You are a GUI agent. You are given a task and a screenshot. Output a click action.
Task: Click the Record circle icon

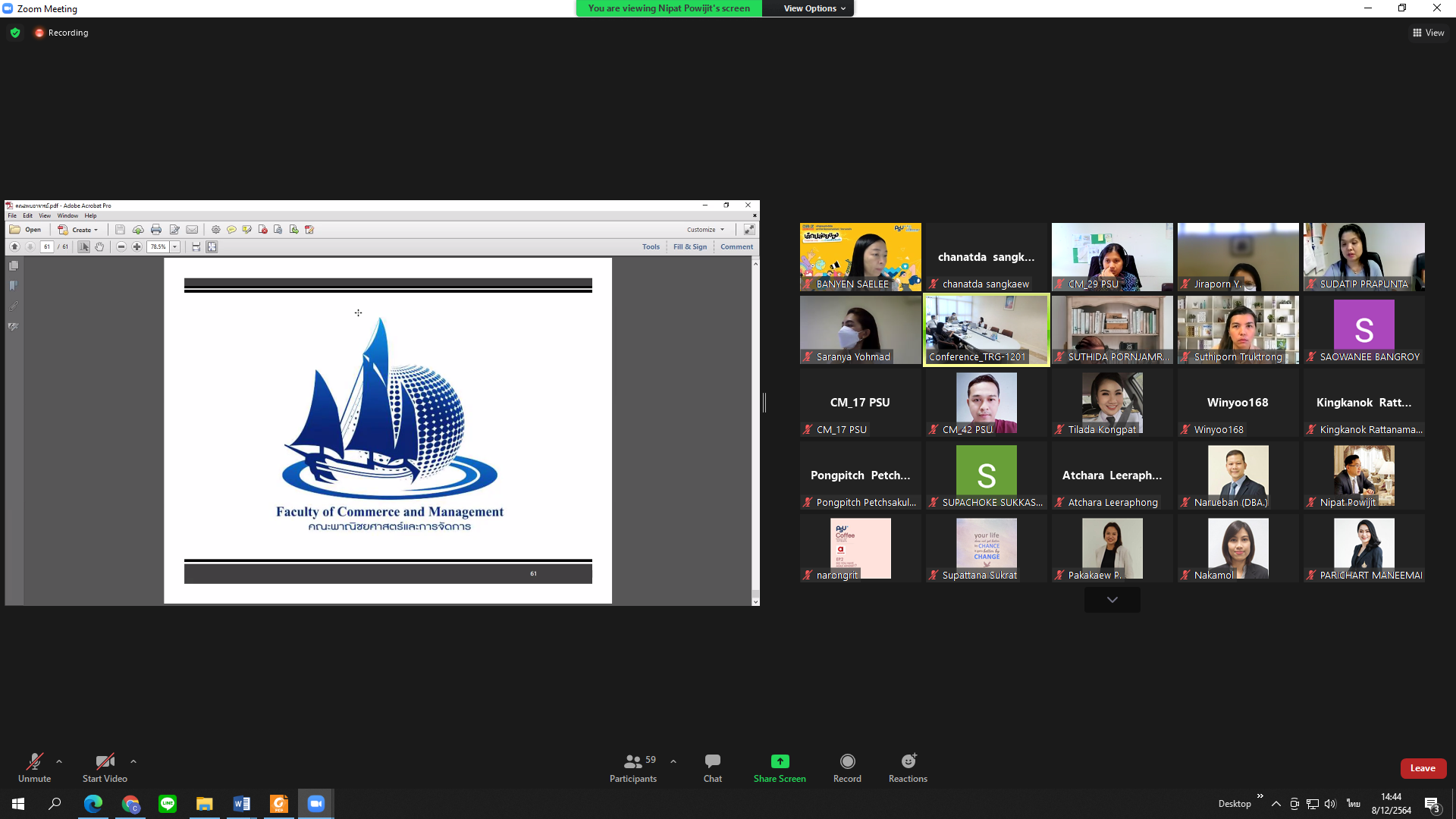click(847, 761)
